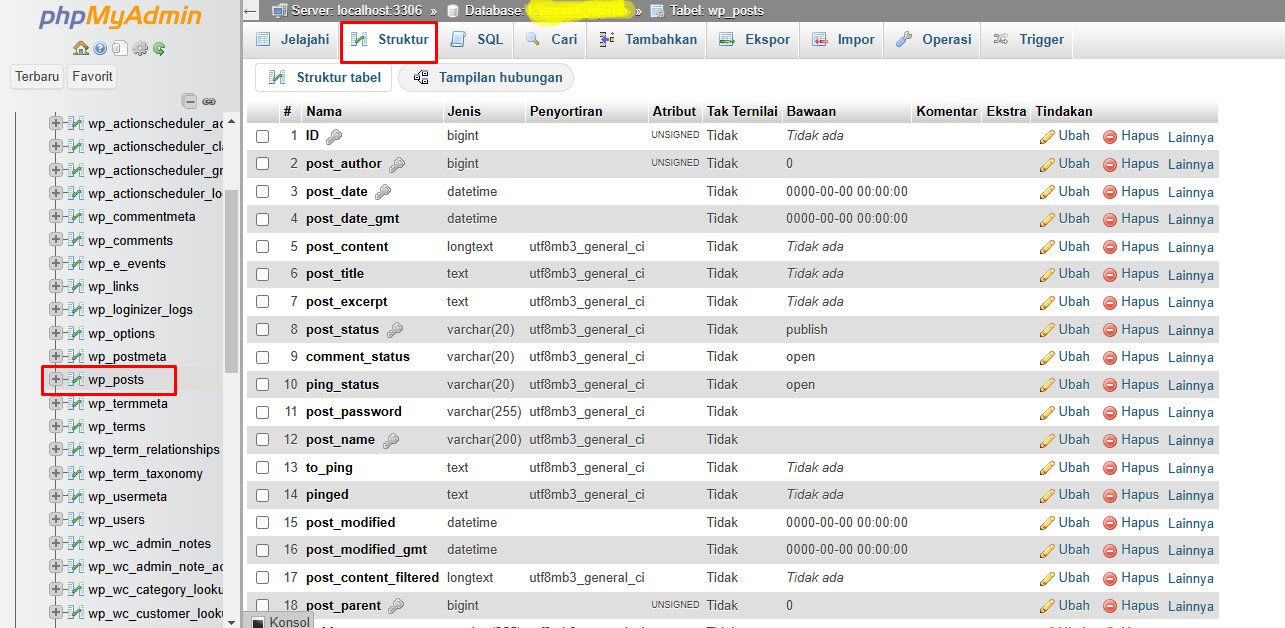Expand the wp_postmeta table node
1285x628 pixels.
click(x=56, y=356)
